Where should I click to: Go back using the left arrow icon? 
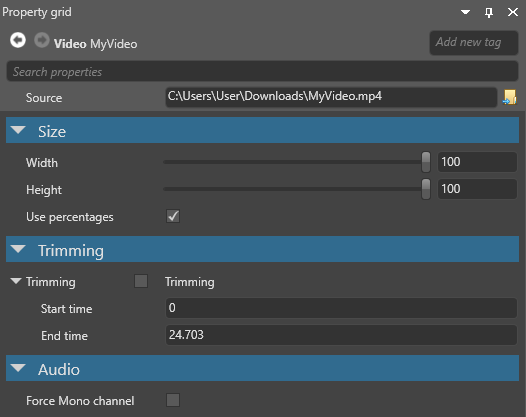click(18, 41)
